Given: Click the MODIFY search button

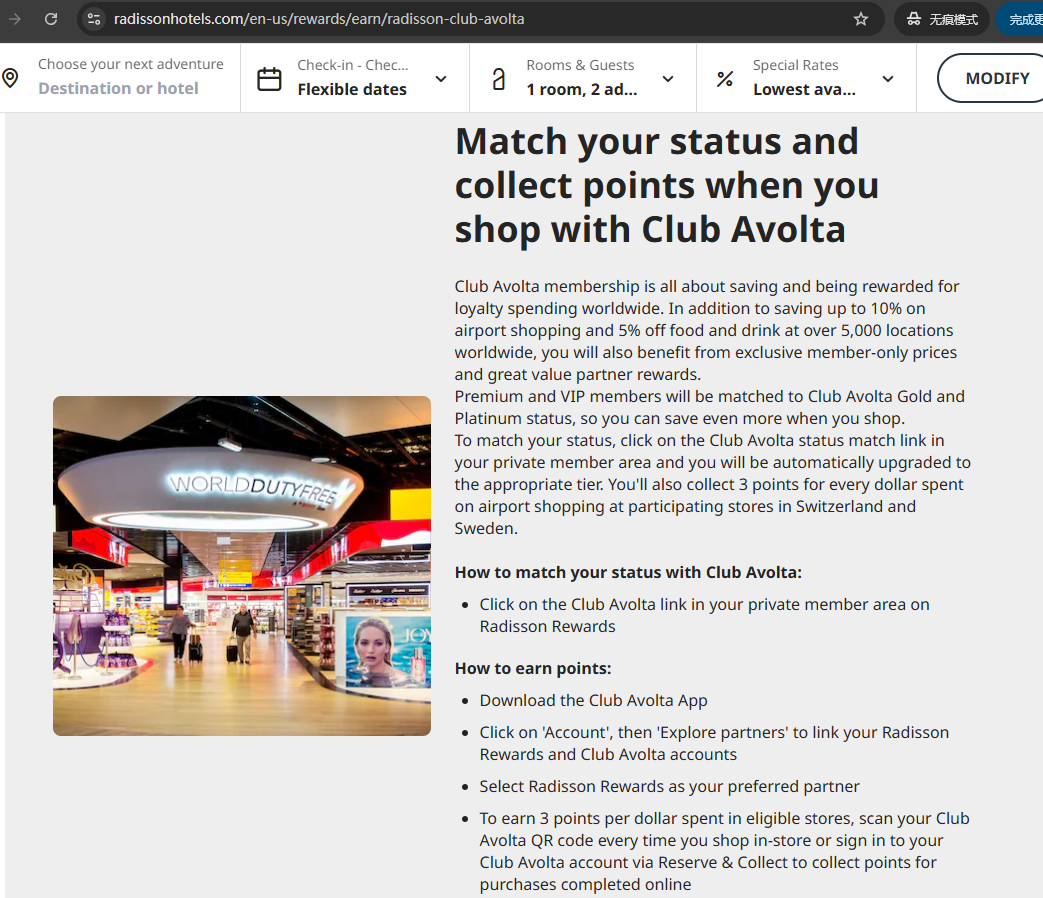Looking at the screenshot, I should point(996,78).
